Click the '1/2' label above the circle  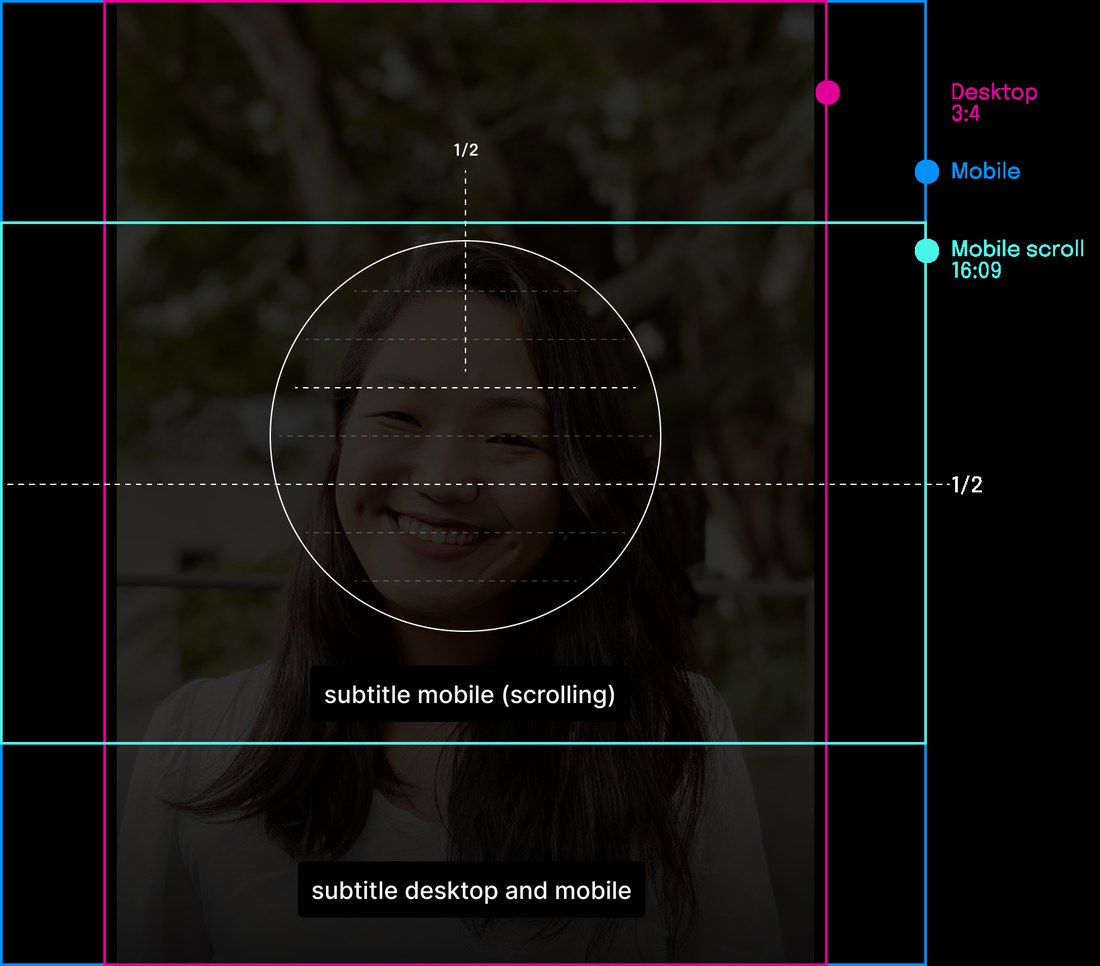click(x=466, y=150)
